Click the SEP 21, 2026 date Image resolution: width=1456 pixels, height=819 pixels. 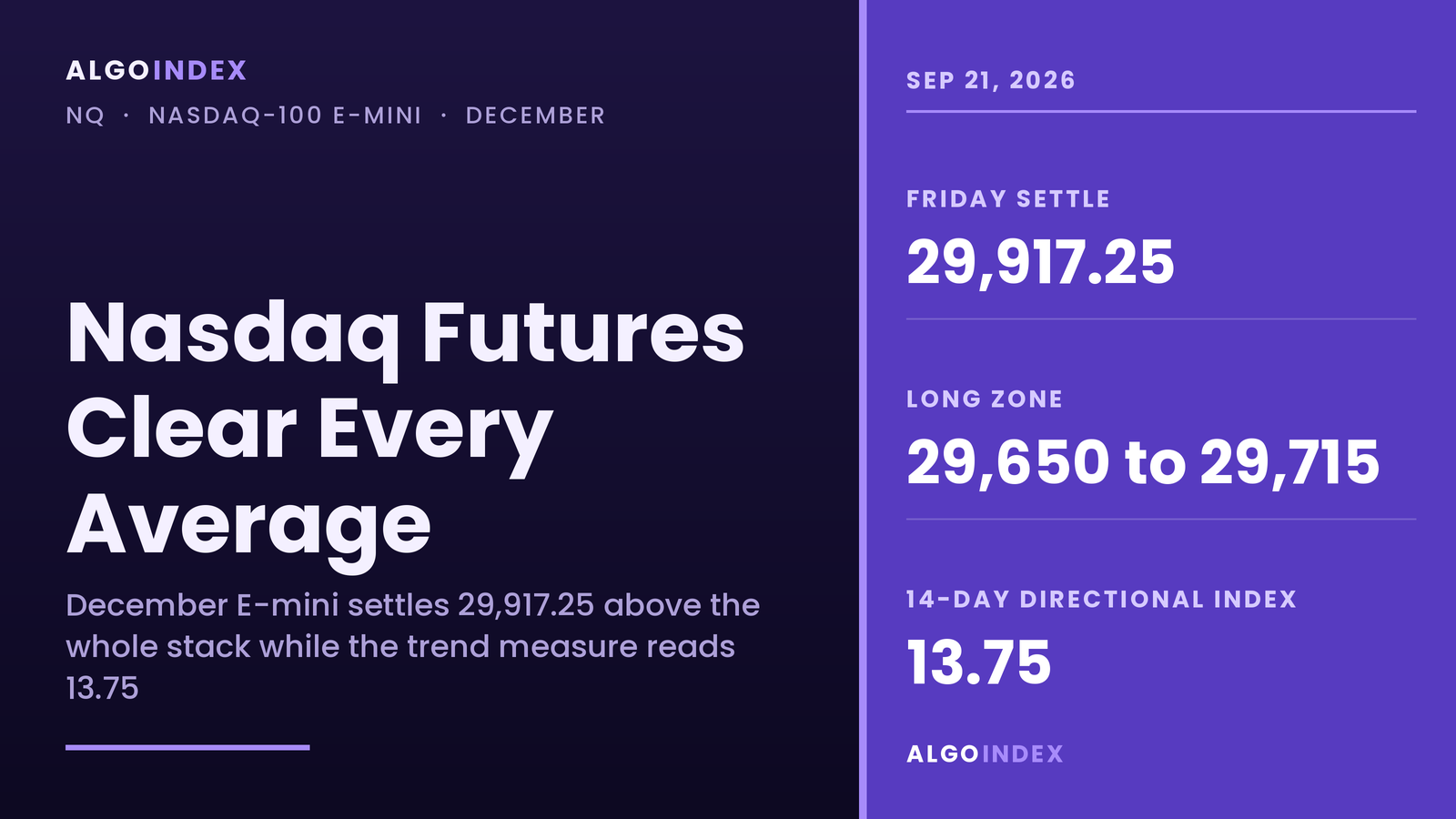[x=991, y=80]
